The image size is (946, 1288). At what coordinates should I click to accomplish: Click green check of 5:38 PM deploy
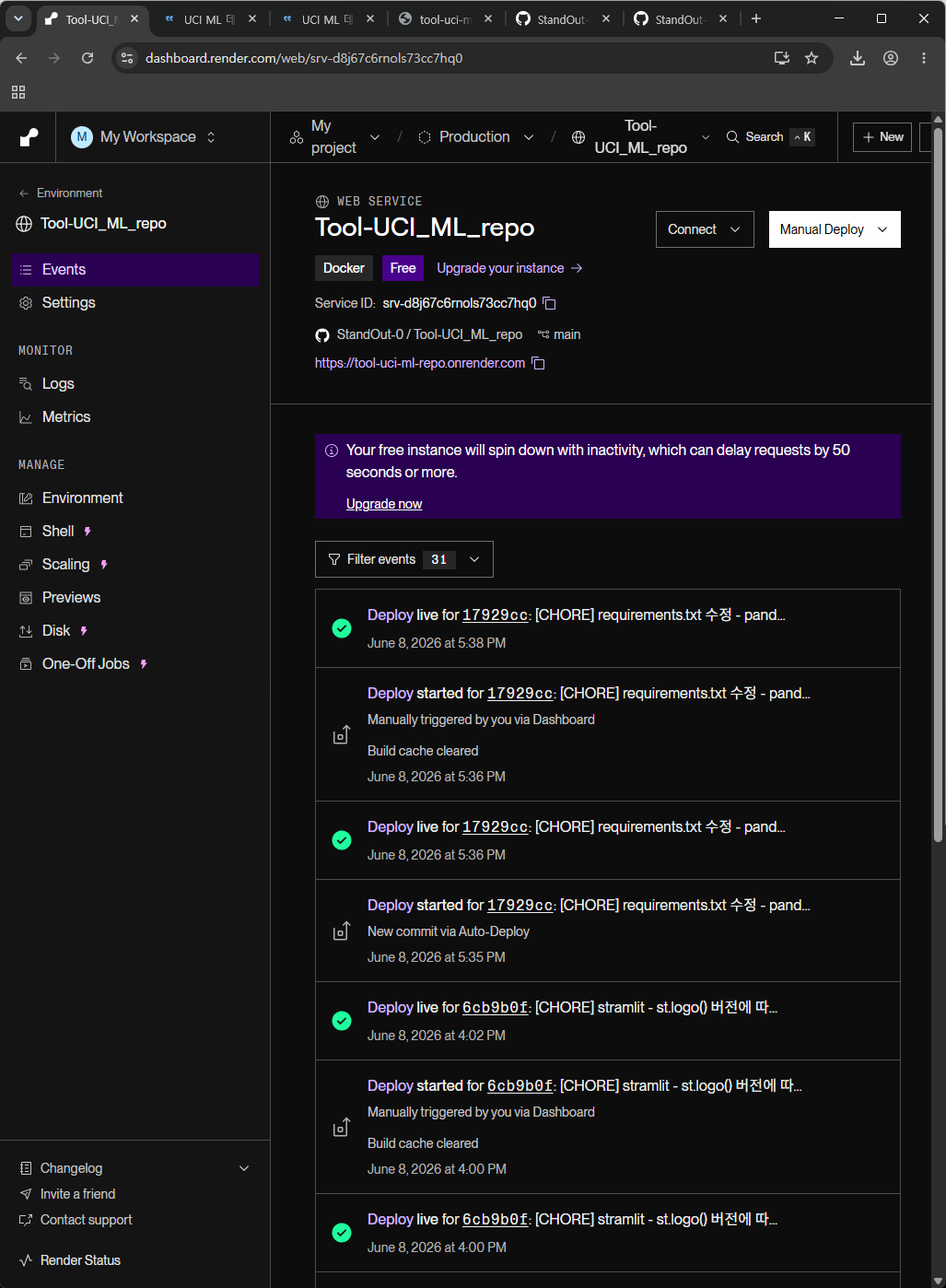(342, 628)
